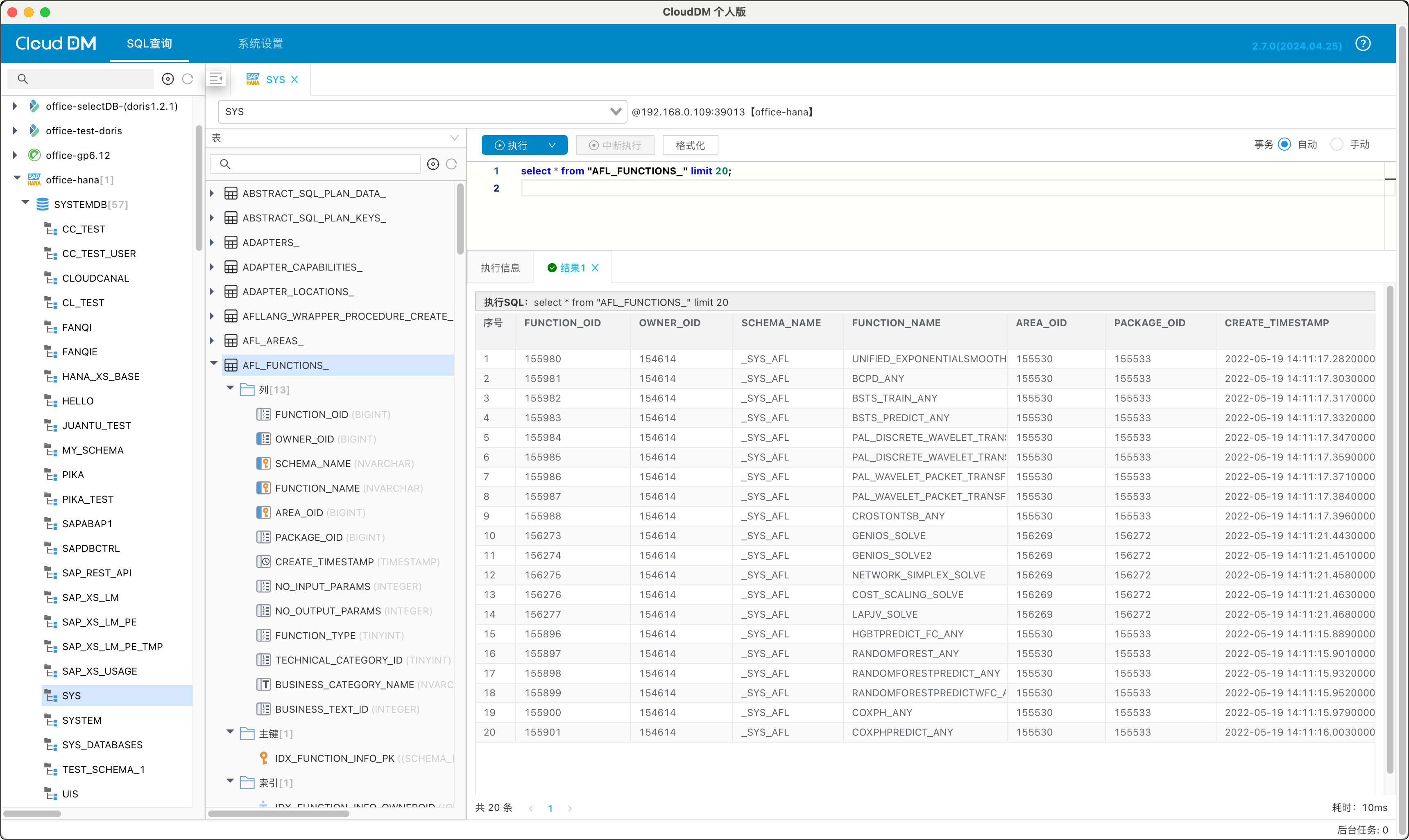Focus the connection search field
The height and width of the screenshot is (840, 1409).
(81, 79)
